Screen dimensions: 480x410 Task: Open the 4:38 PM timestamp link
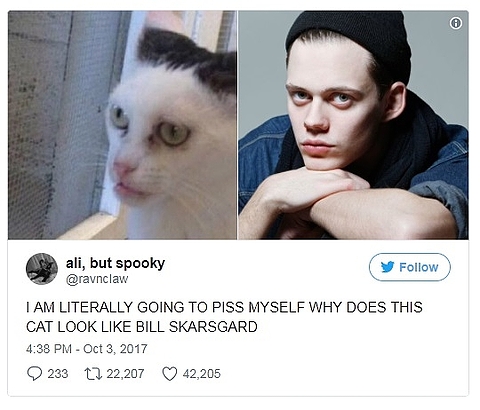(49, 349)
